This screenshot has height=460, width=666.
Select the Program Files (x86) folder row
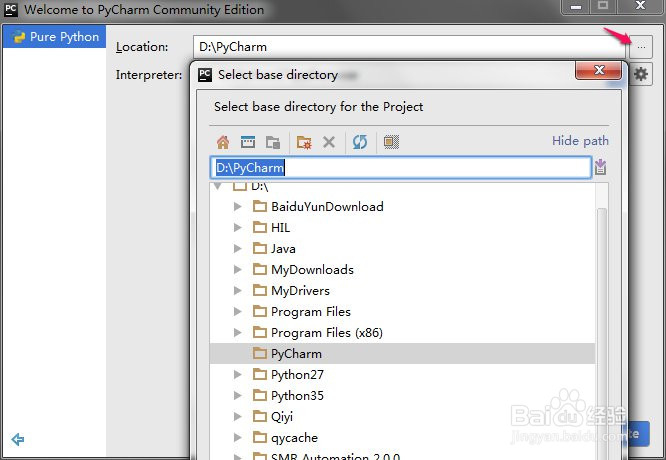[x=403, y=333]
